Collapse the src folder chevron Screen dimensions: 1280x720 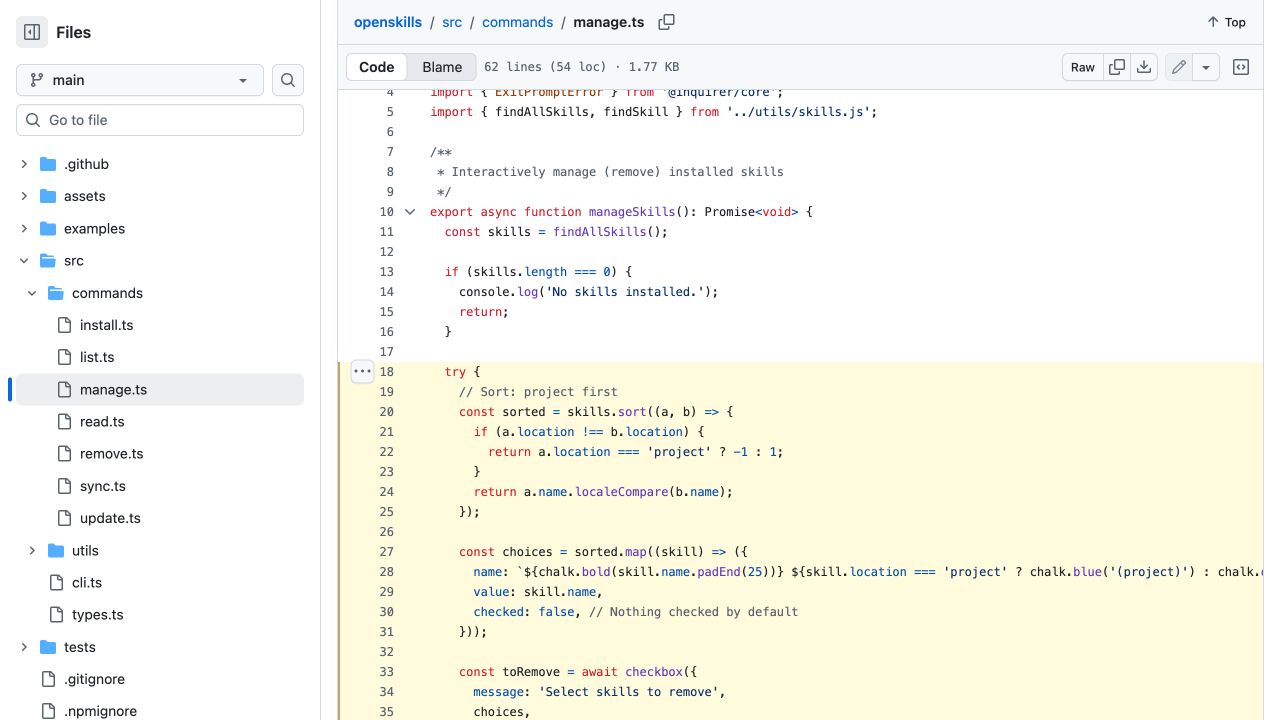point(24,261)
